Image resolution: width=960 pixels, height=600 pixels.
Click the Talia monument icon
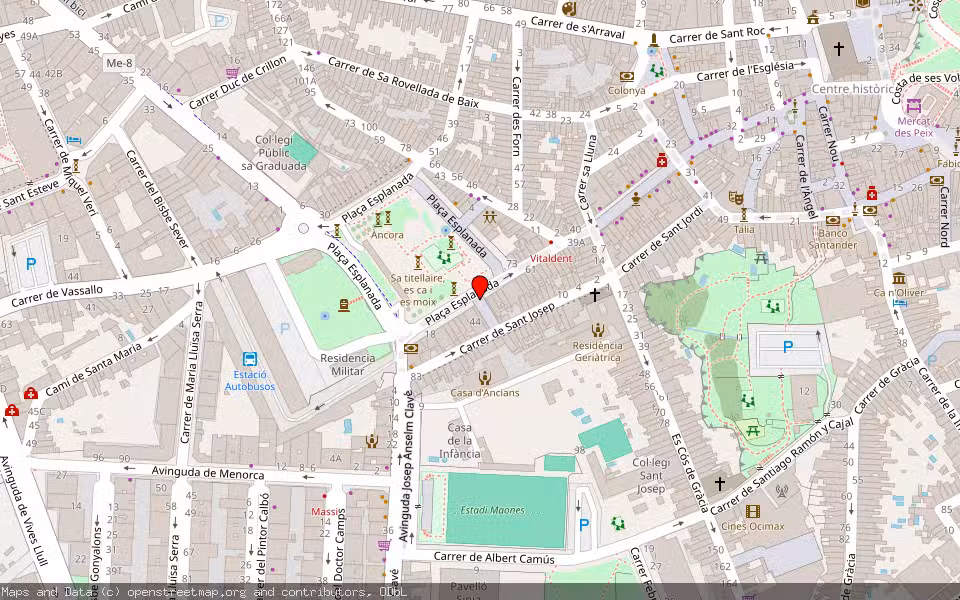(x=744, y=215)
